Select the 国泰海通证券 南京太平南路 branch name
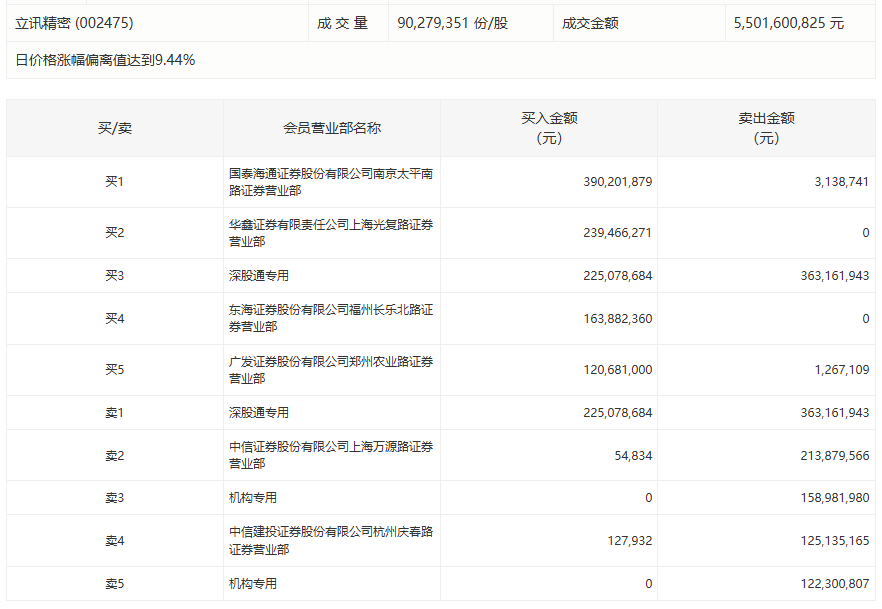This screenshot has width=882, height=609. pos(331,182)
